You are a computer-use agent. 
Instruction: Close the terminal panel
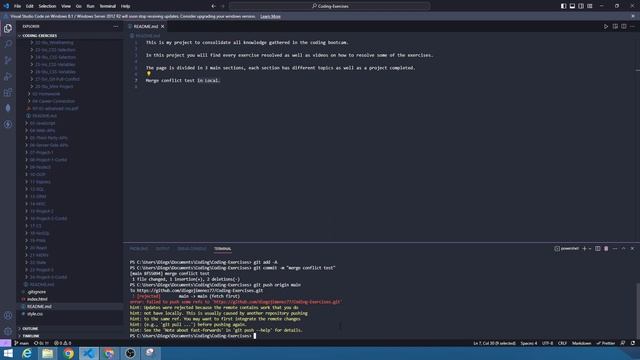(x=632, y=249)
